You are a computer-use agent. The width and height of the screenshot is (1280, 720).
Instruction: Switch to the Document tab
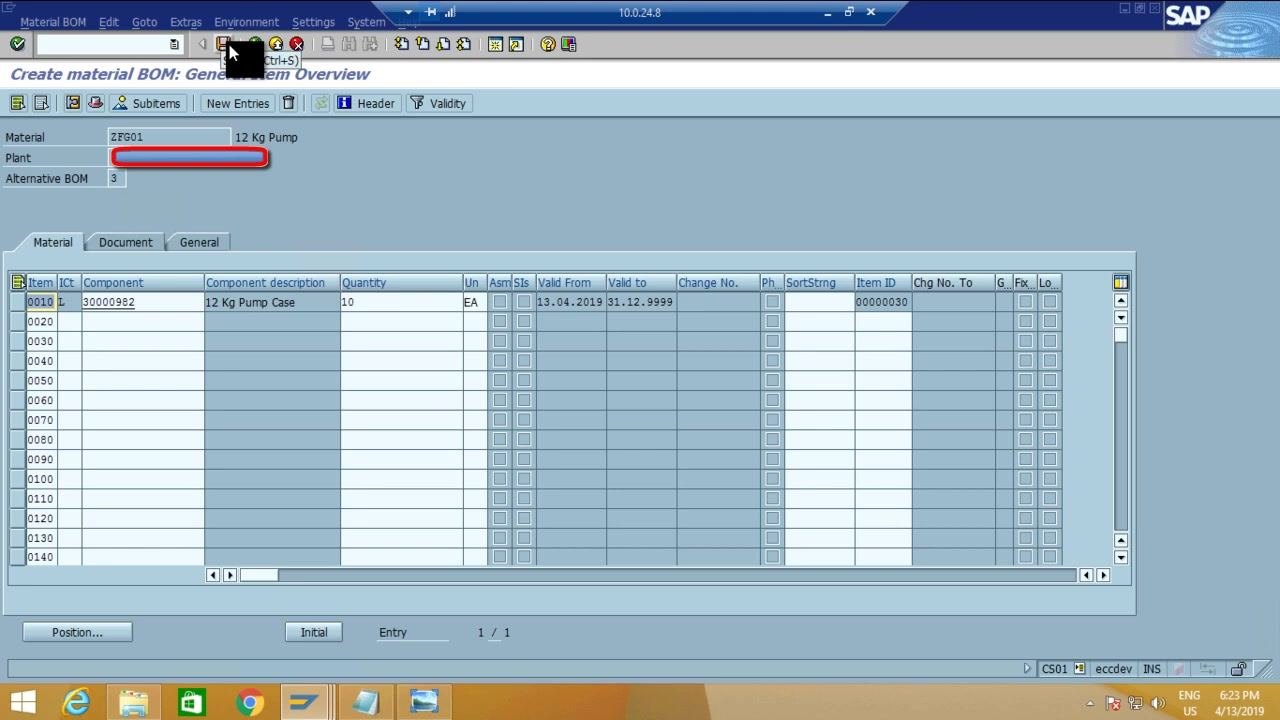click(126, 242)
